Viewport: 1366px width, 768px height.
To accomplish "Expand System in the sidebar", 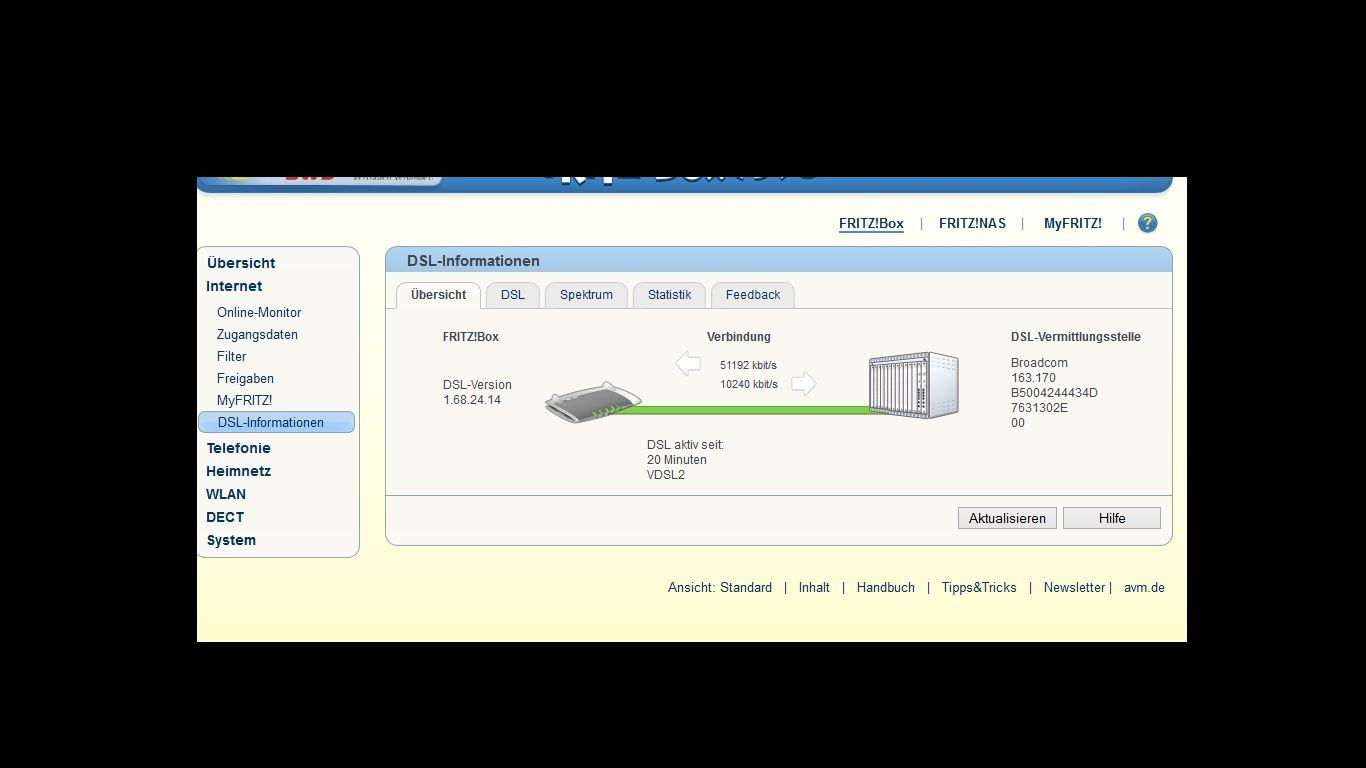I will coord(231,540).
